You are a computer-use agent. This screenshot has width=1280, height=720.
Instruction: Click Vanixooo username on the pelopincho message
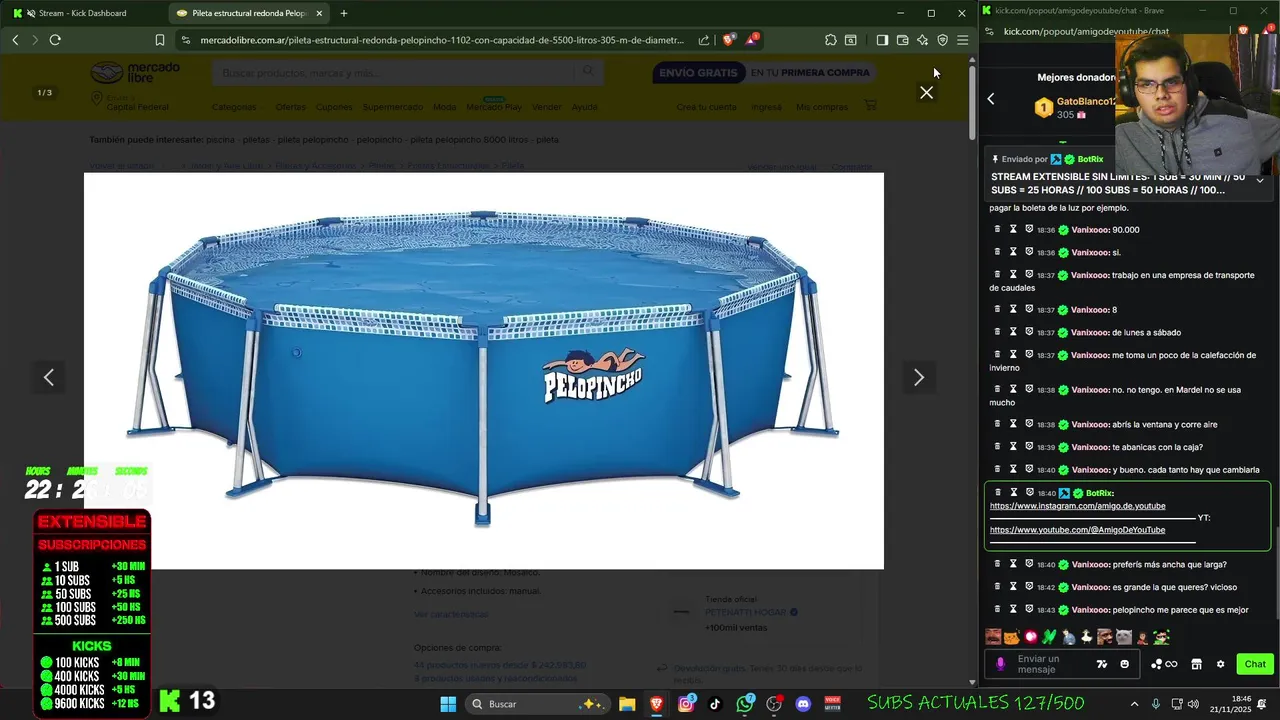[1089, 610]
